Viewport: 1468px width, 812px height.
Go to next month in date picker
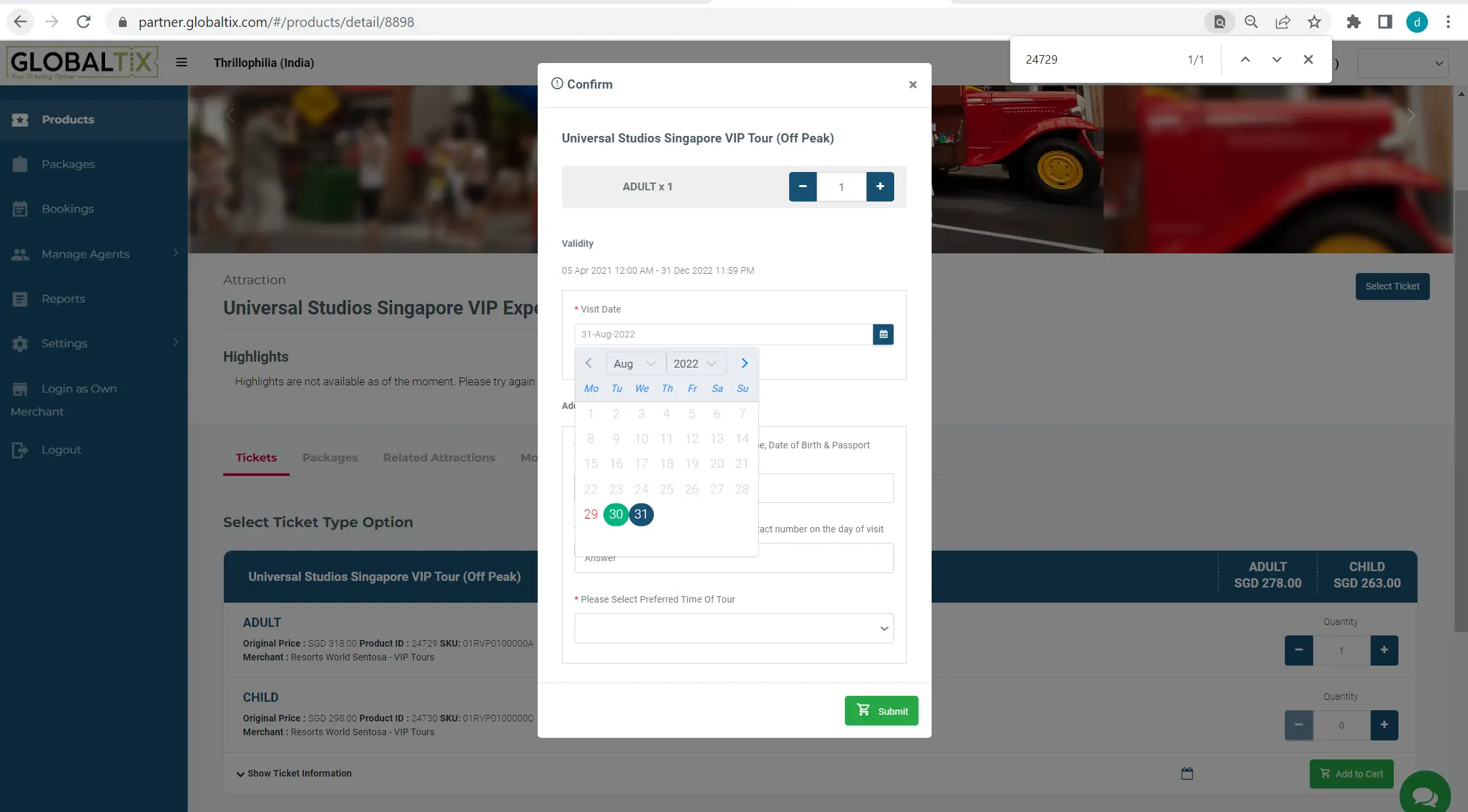pyautogui.click(x=745, y=363)
